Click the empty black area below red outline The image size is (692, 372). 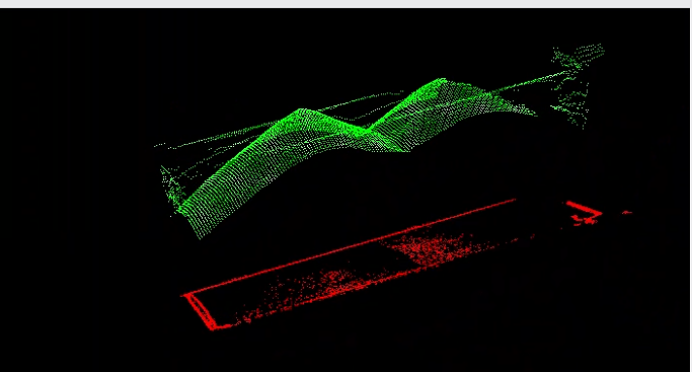(x=397, y=340)
